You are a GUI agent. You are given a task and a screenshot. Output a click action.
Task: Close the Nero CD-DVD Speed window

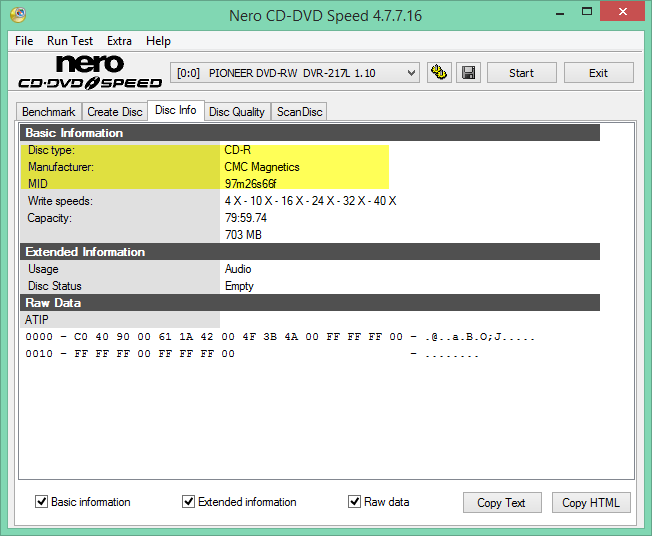(x=622, y=11)
